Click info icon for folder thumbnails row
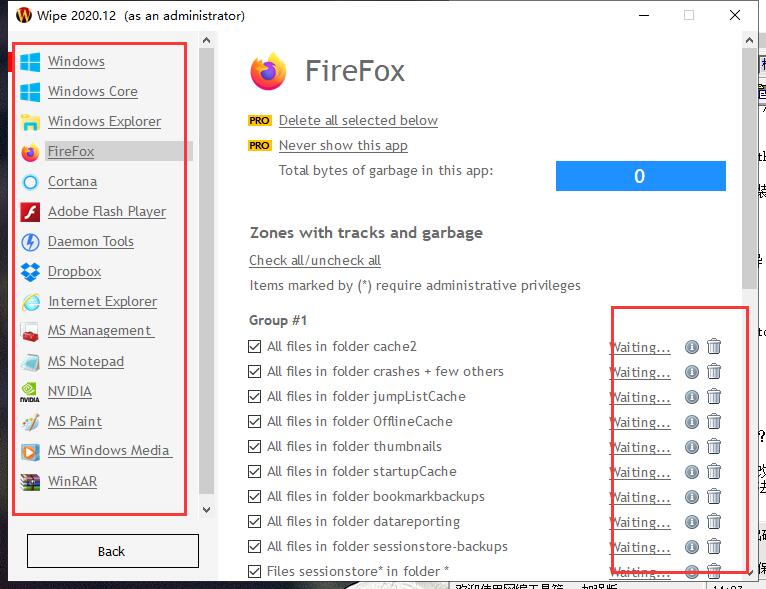 click(691, 447)
